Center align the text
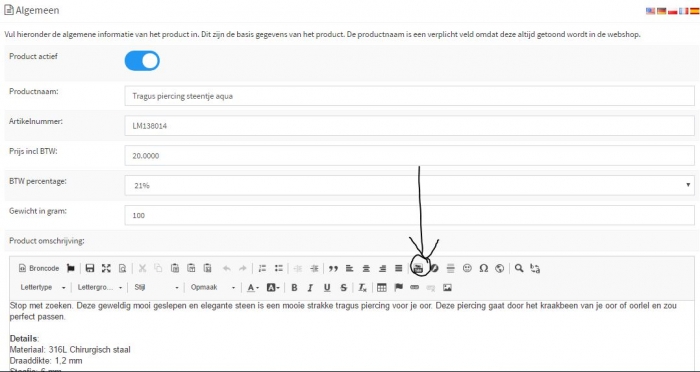The width and height of the screenshot is (700, 372). (366, 268)
